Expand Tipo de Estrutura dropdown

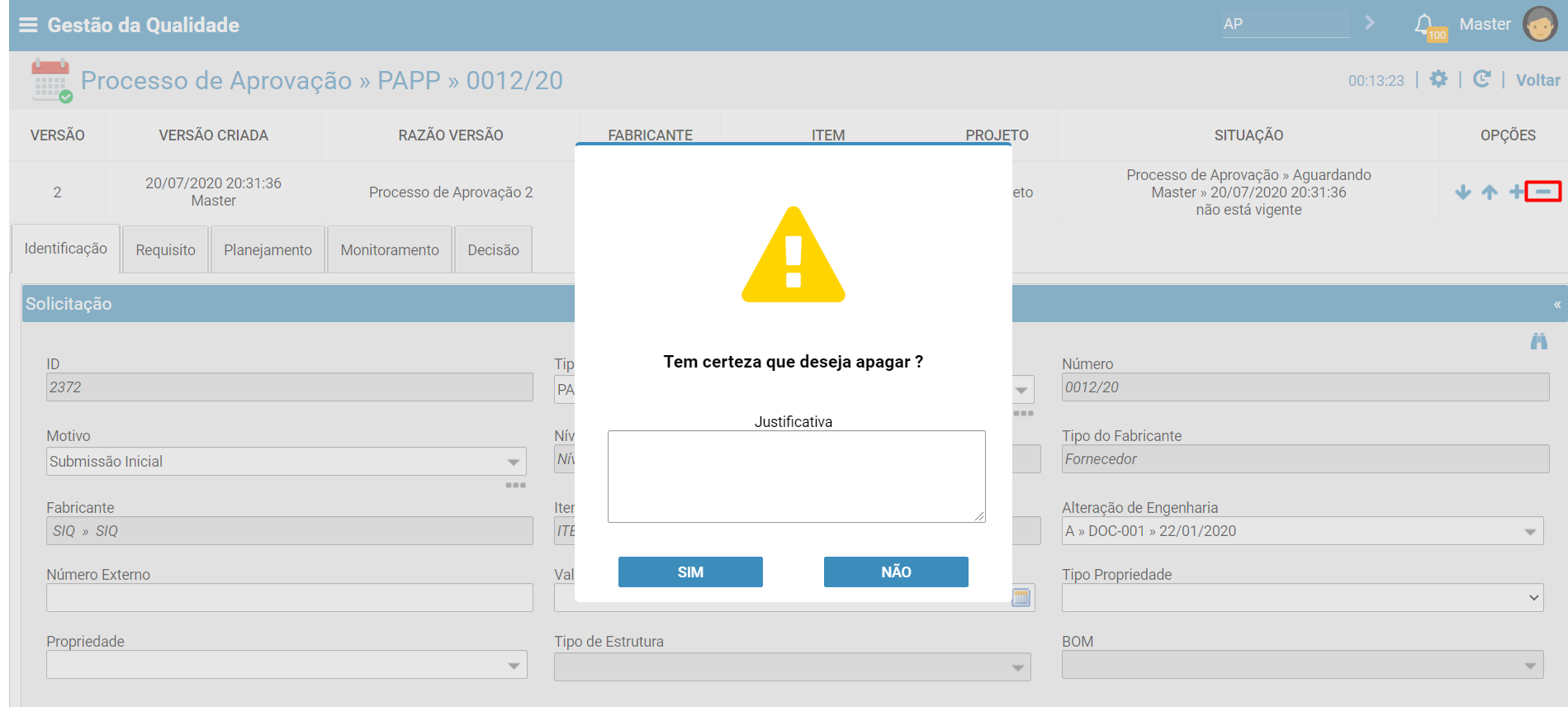click(793, 667)
